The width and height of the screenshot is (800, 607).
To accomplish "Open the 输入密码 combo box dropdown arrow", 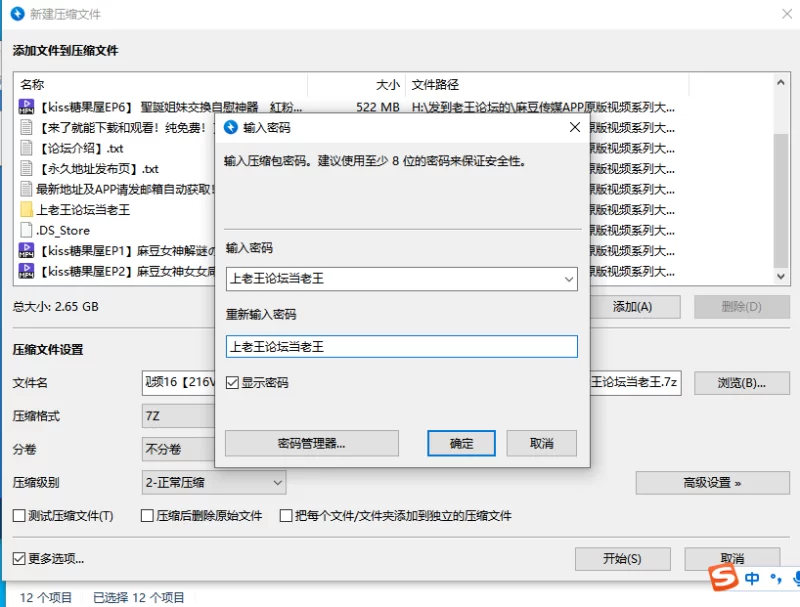I will click(569, 279).
